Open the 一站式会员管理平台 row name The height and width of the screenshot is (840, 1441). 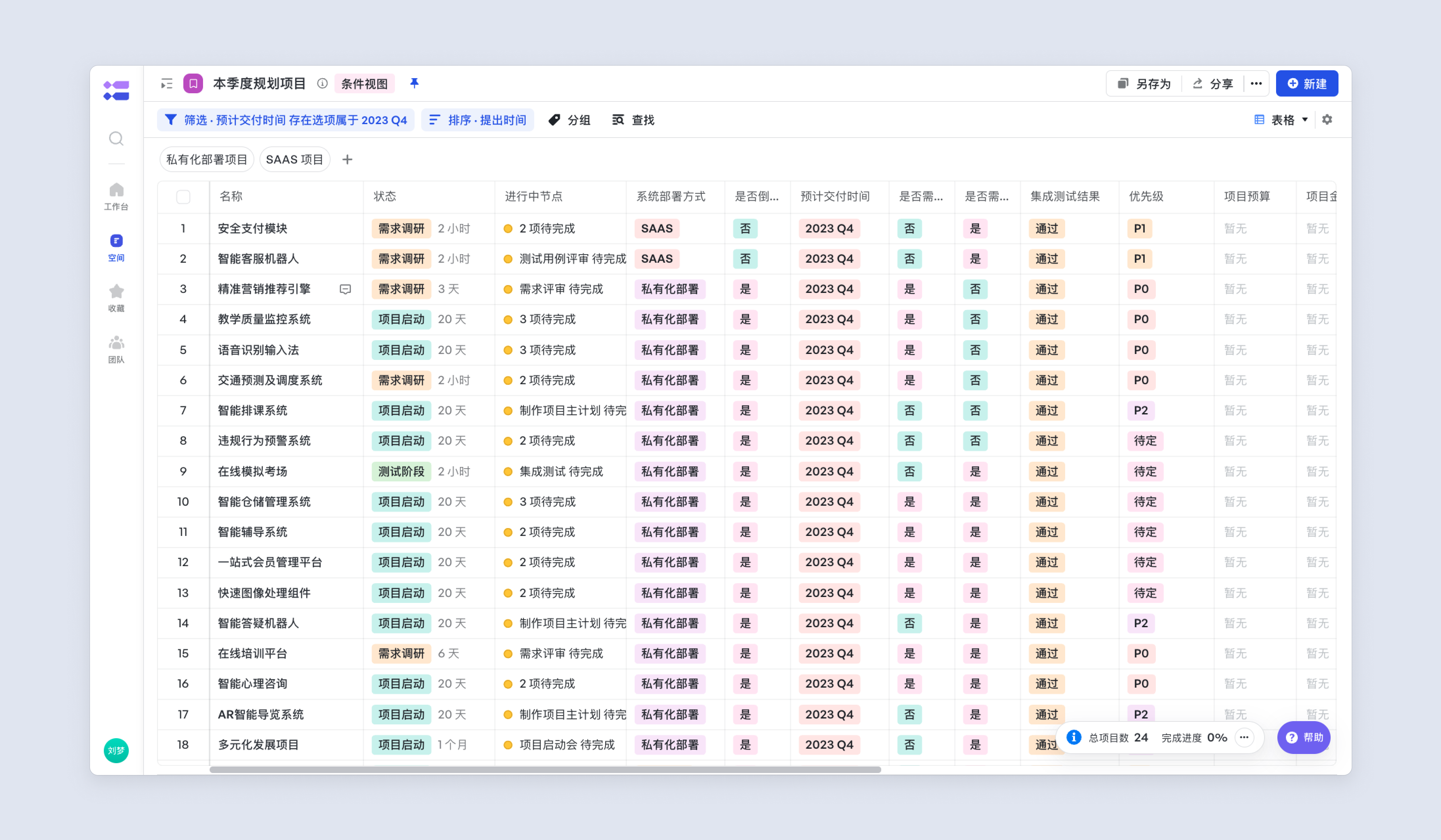pos(270,562)
